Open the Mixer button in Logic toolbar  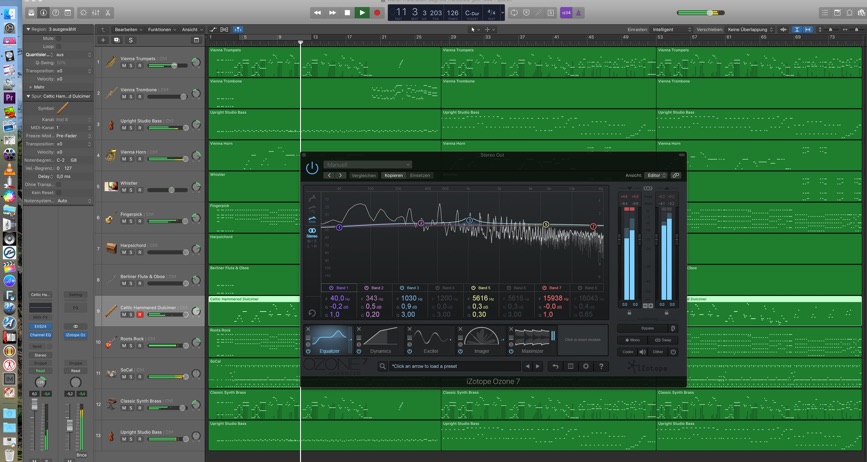click(96, 12)
